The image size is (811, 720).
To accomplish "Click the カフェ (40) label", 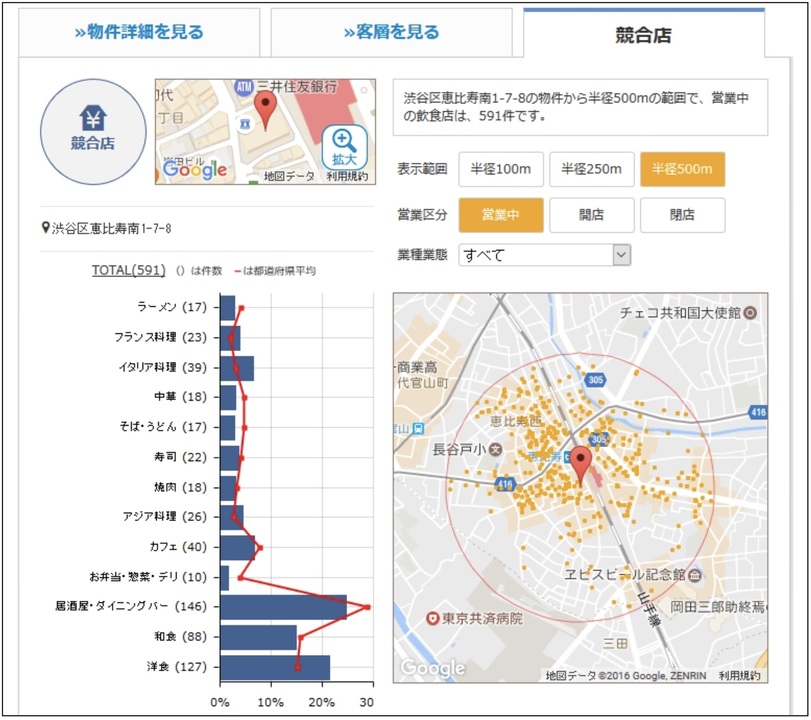I will point(178,547).
